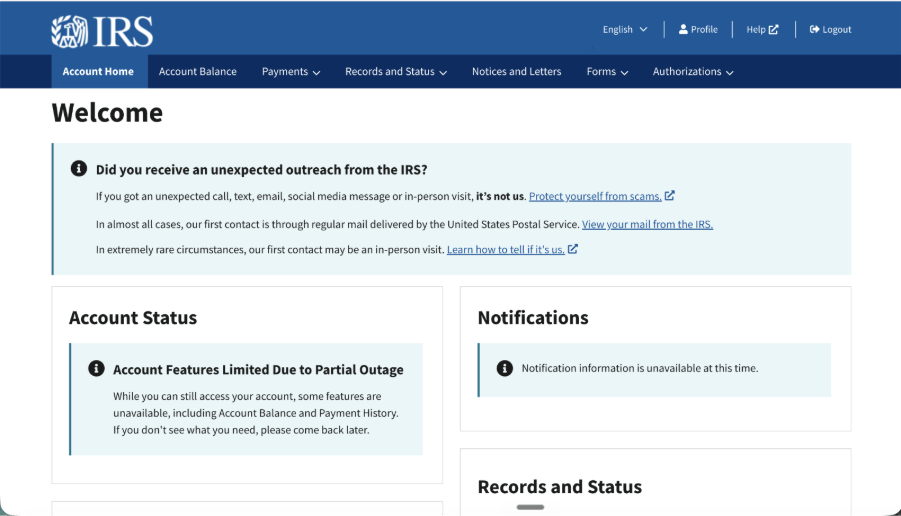The image size is (901, 516).
Task: Open the Notices and Letters tab
Action: [517, 72]
